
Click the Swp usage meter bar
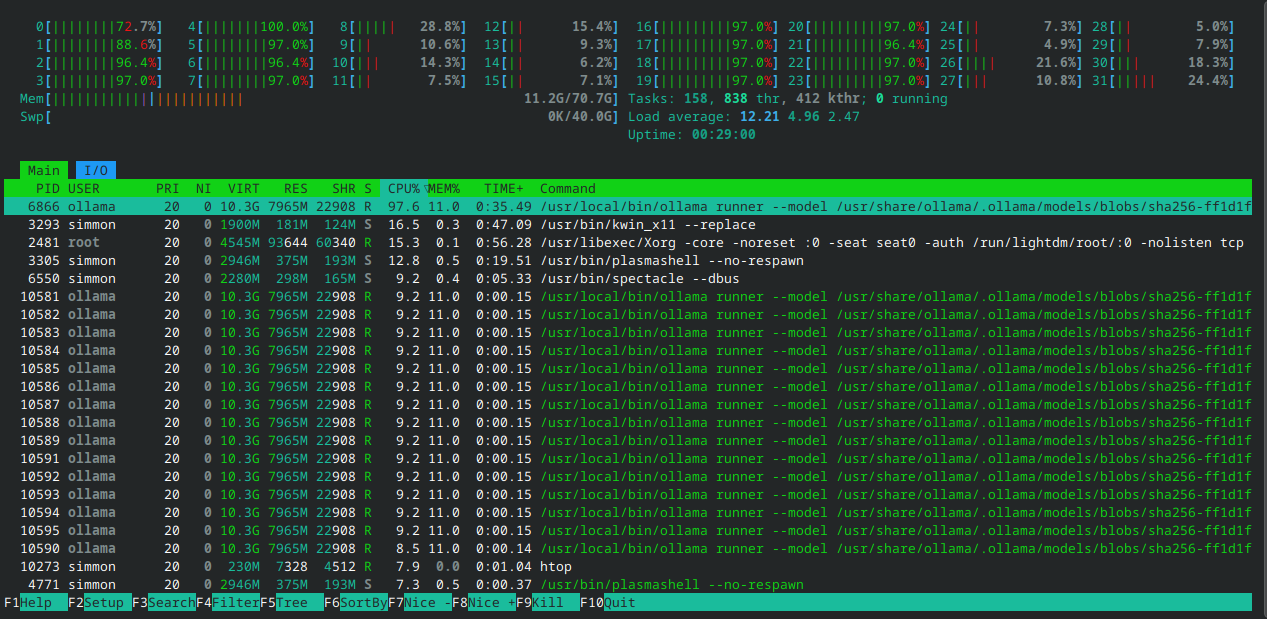pos(320,117)
